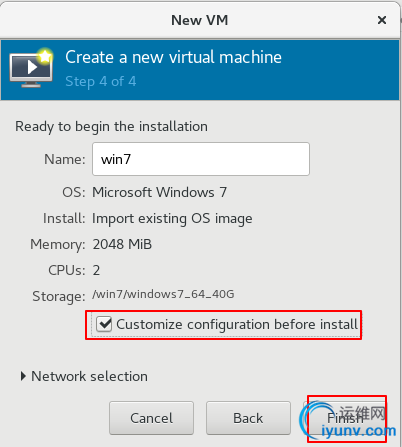The width and height of the screenshot is (402, 447).
Task: Close the New VM dialog
Action: click(382, 20)
